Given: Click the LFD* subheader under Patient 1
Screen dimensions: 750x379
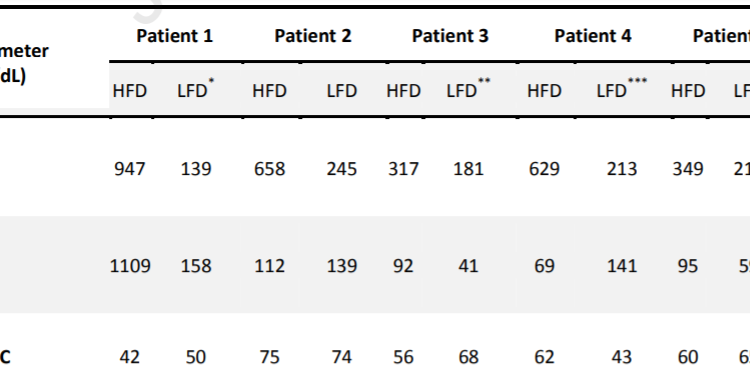Looking at the screenshot, I should tap(196, 89).
